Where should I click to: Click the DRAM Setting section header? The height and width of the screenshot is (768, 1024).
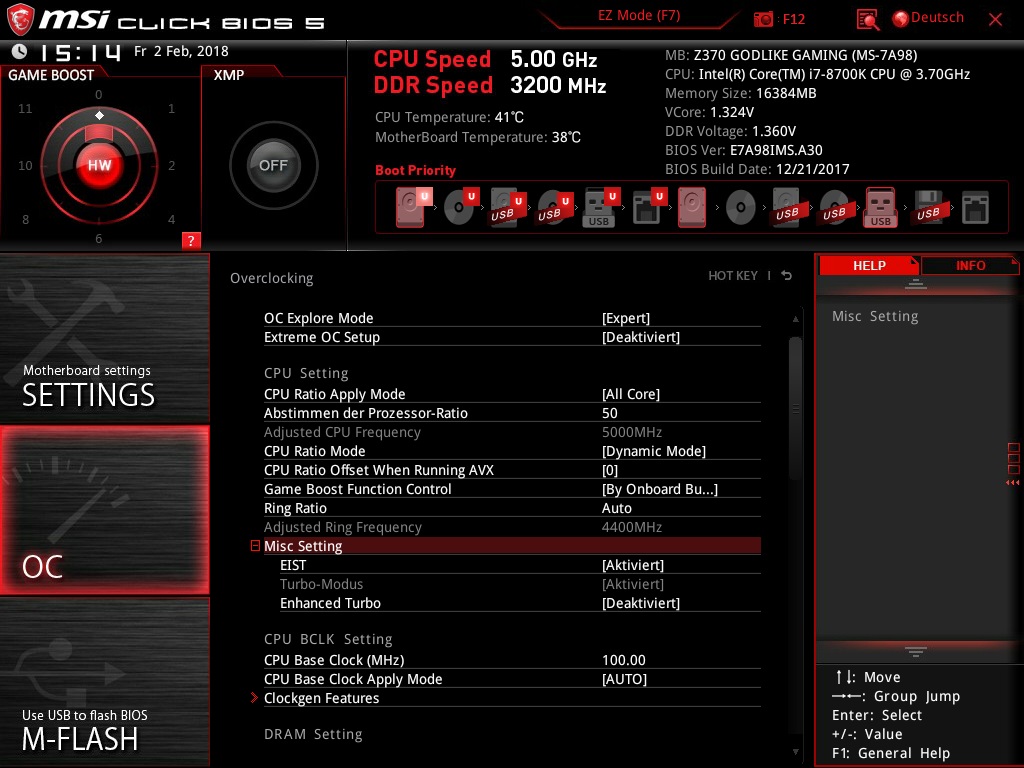click(313, 734)
